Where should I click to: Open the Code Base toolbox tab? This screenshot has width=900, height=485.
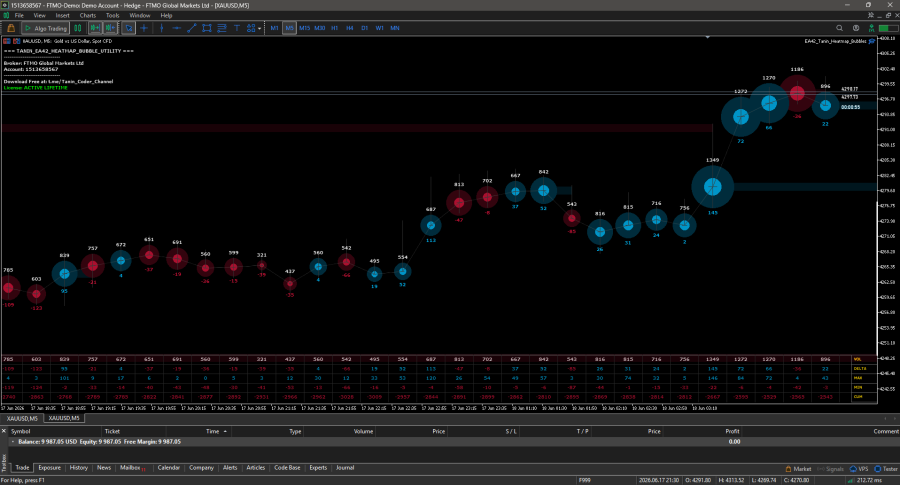[x=287, y=468]
